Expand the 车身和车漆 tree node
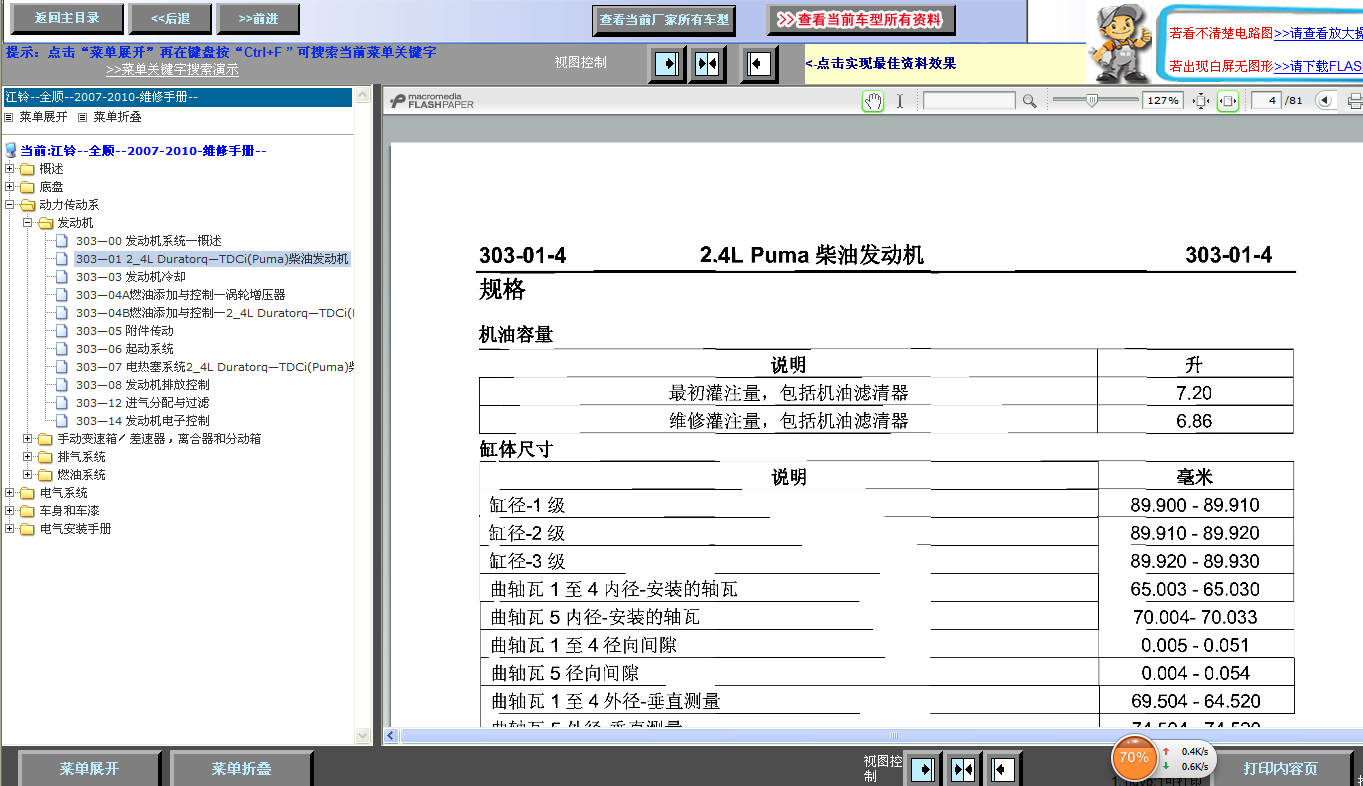 tap(10, 511)
